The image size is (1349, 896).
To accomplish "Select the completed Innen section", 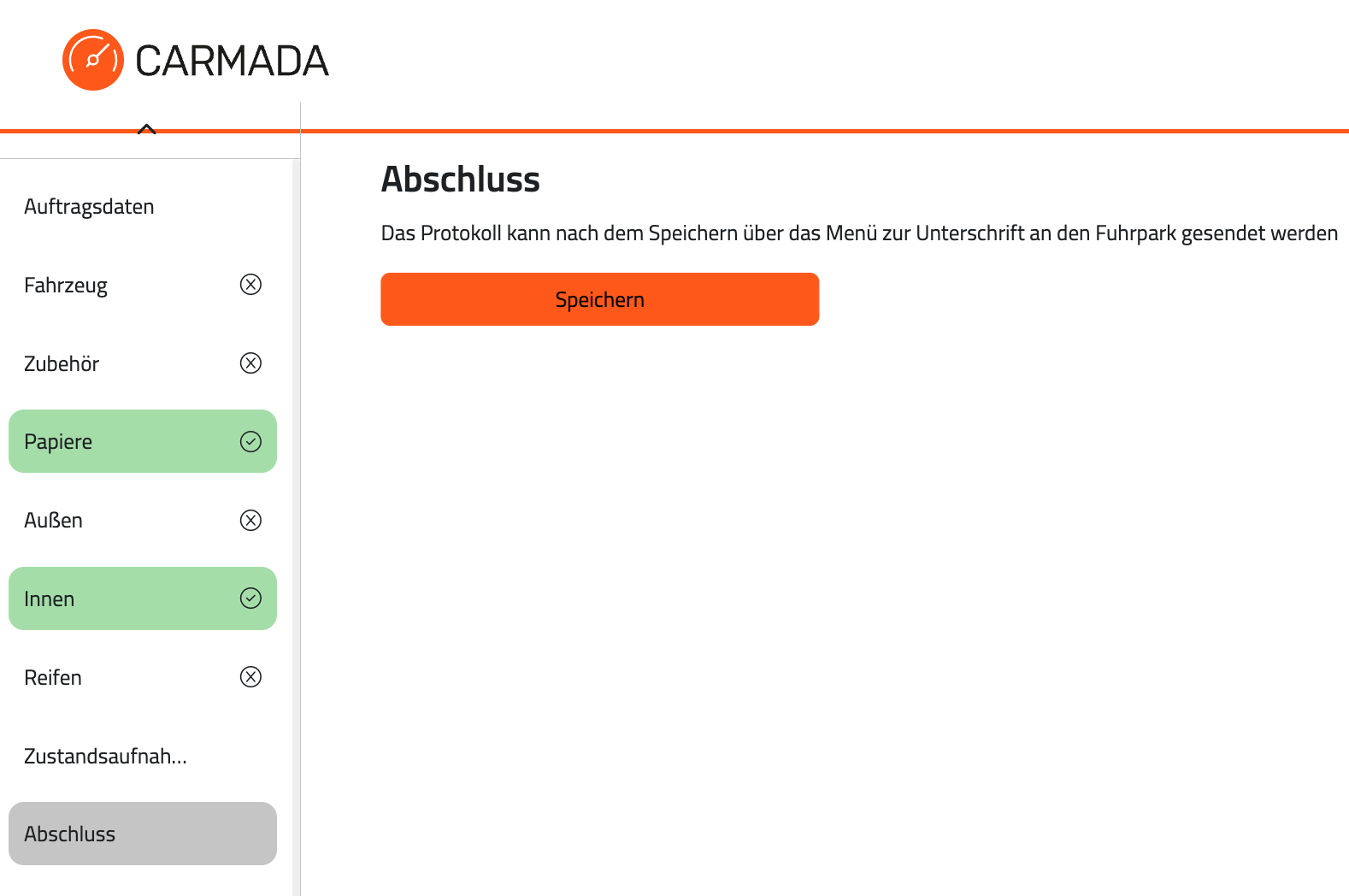I will pyautogui.click(x=143, y=598).
